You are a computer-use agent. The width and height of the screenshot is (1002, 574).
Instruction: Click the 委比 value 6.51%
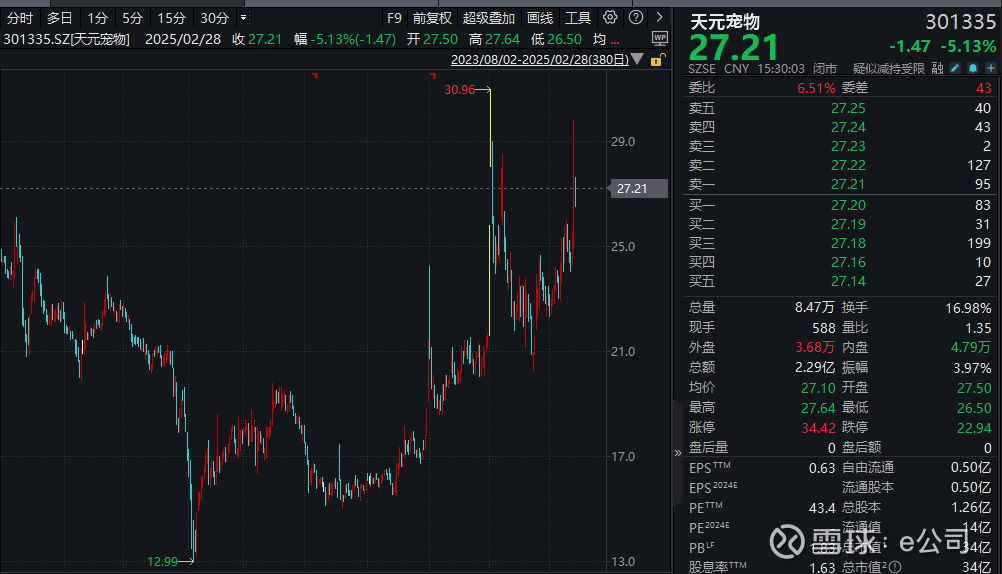click(x=816, y=88)
